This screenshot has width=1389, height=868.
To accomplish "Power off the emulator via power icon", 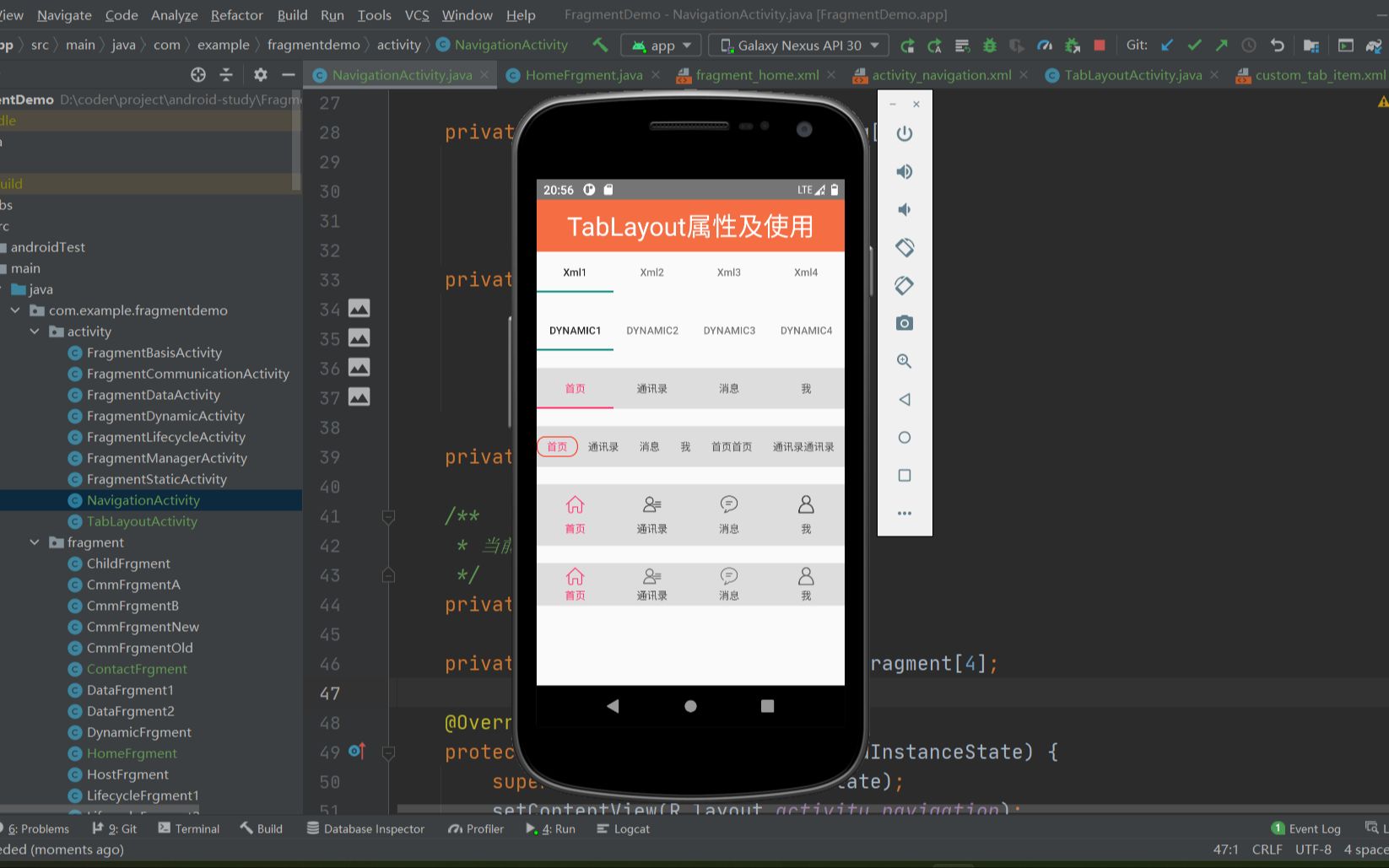I will [904, 133].
